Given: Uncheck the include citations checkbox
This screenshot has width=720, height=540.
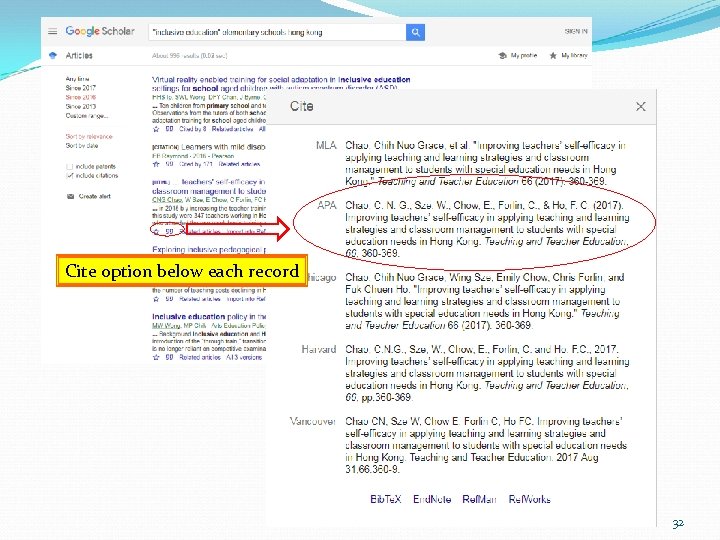Looking at the screenshot, I should pyautogui.click(x=70, y=176).
